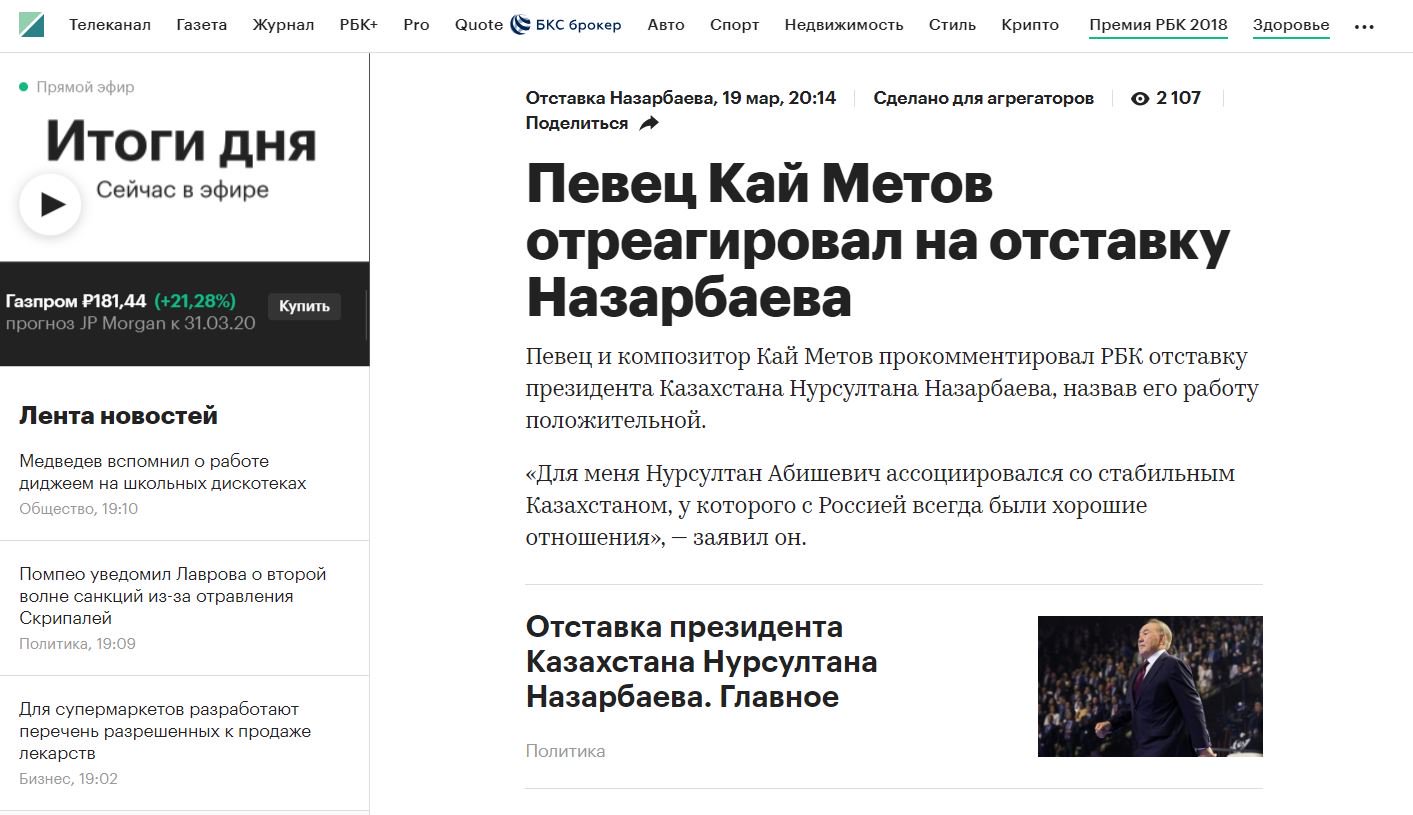
Task: Click the Политика, 19:09 timestamp
Action: click(x=77, y=644)
